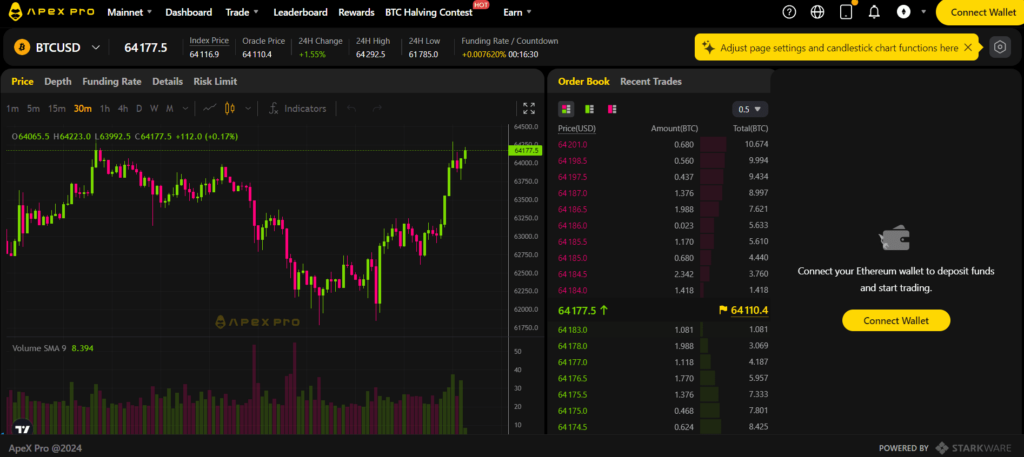Click the Volume SMA 9 indicator label
The width and height of the screenshot is (1024, 457).
pos(39,348)
